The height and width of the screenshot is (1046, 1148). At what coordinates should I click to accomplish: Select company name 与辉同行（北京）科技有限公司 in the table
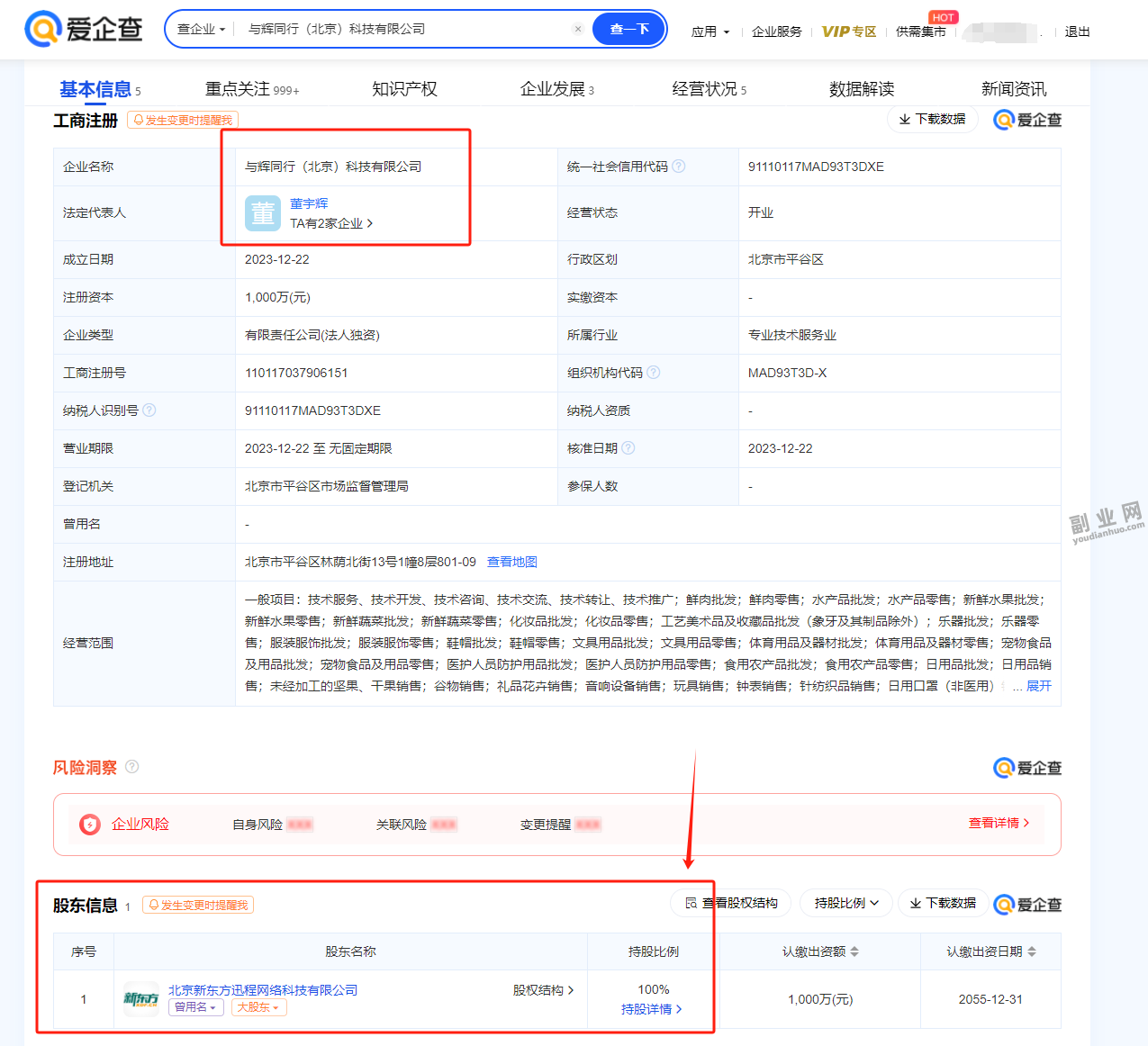(x=333, y=167)
